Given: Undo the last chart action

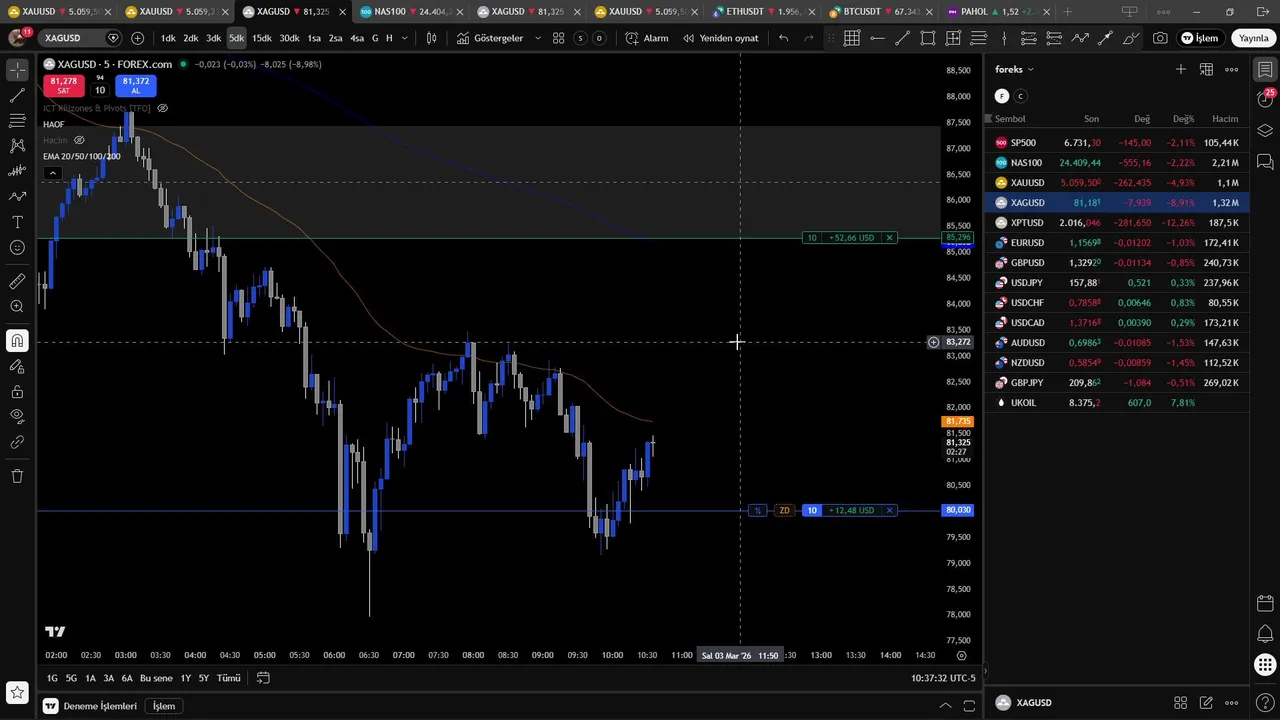Looking at the screenshot, I should 784,38.
